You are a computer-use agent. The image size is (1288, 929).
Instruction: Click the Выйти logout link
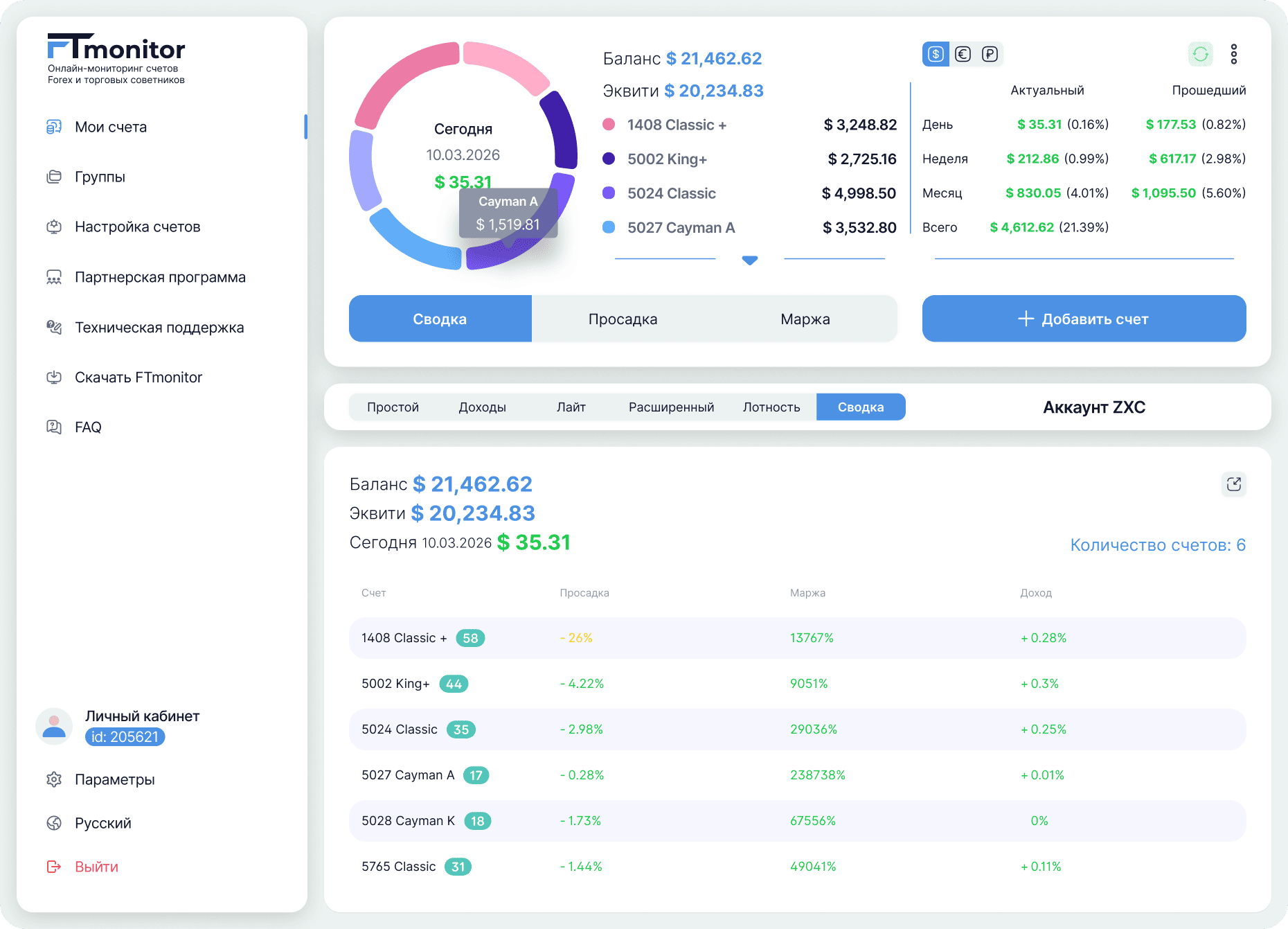96,867
